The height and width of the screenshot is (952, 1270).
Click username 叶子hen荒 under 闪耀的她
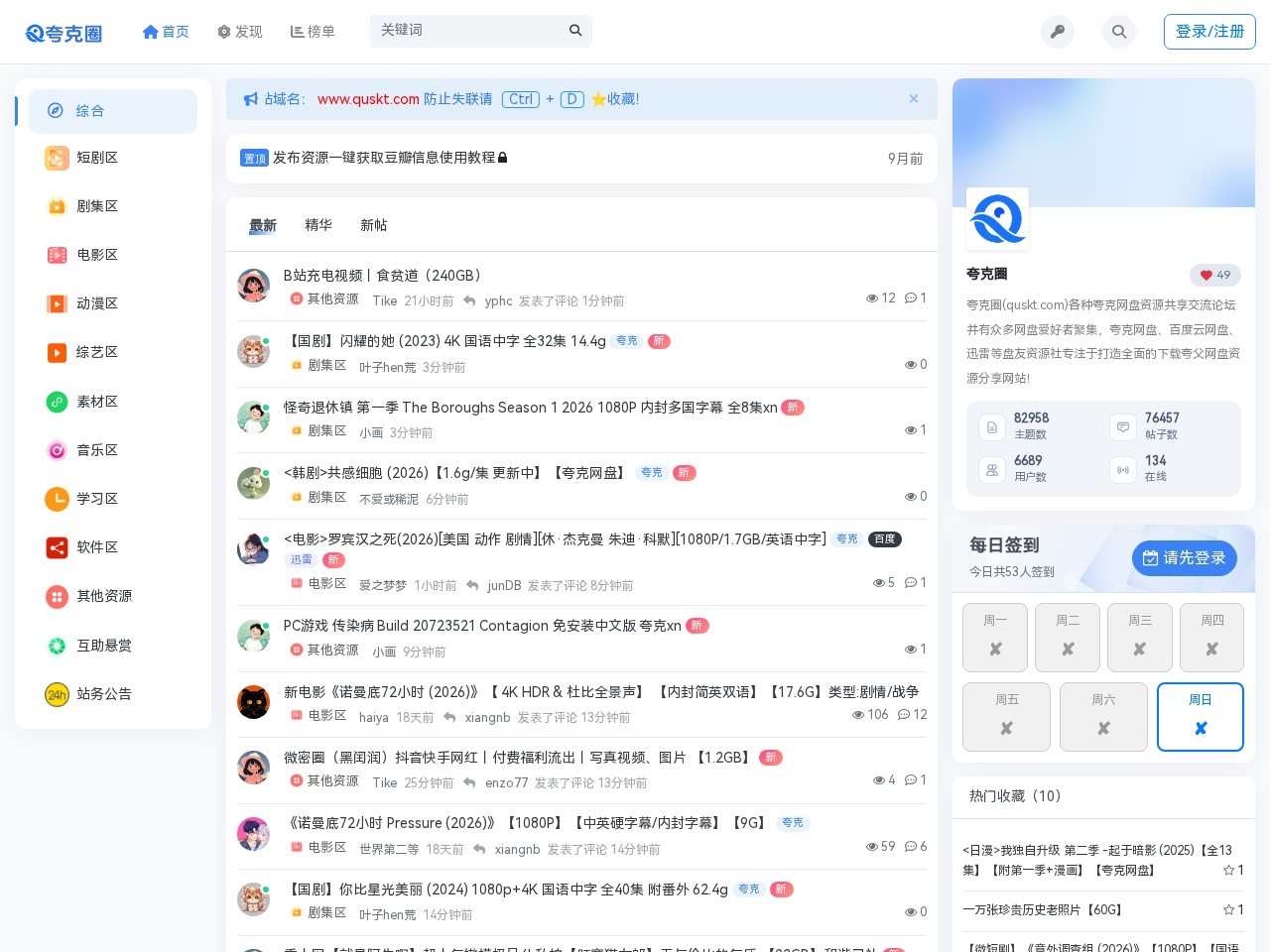point(388,367)
